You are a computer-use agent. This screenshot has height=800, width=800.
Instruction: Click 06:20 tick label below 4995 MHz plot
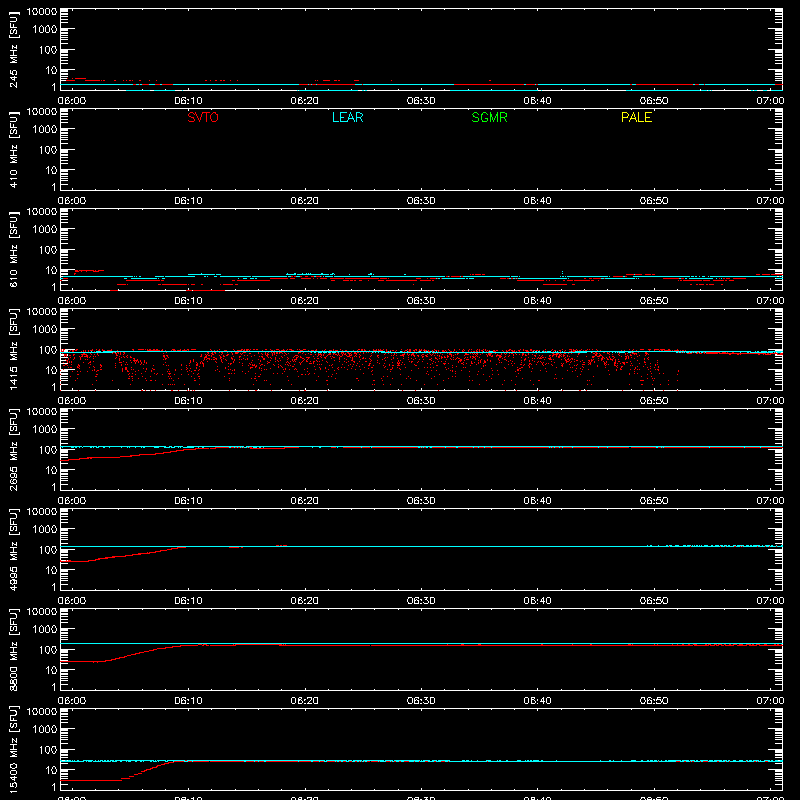[305, 601]
